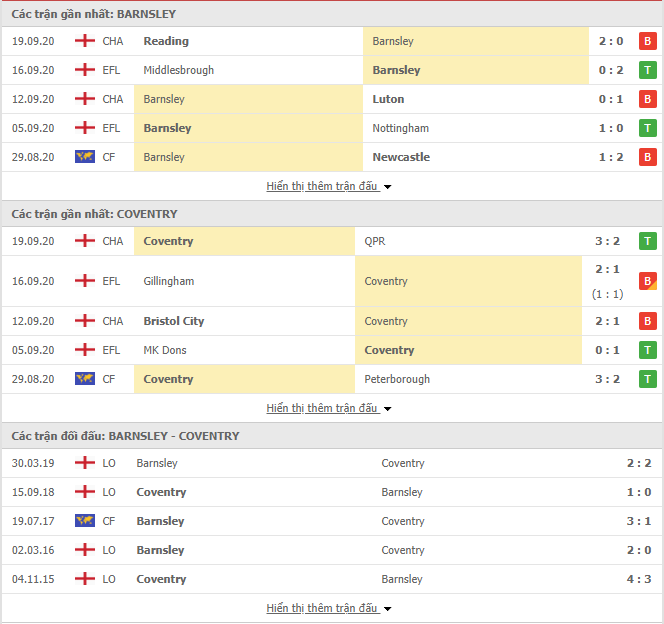Click the red B badge for Reading match

pos(647,41)
